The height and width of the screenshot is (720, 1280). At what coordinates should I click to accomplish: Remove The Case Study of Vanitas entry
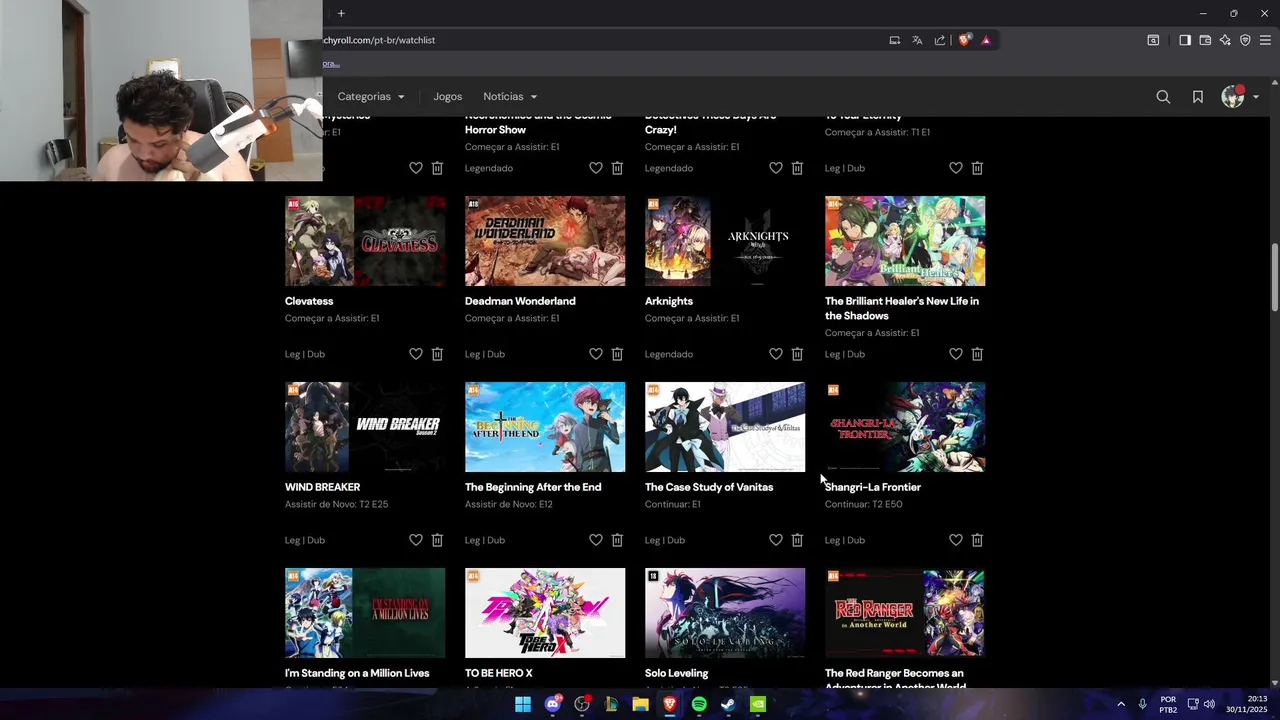click(x=797, y=540)
